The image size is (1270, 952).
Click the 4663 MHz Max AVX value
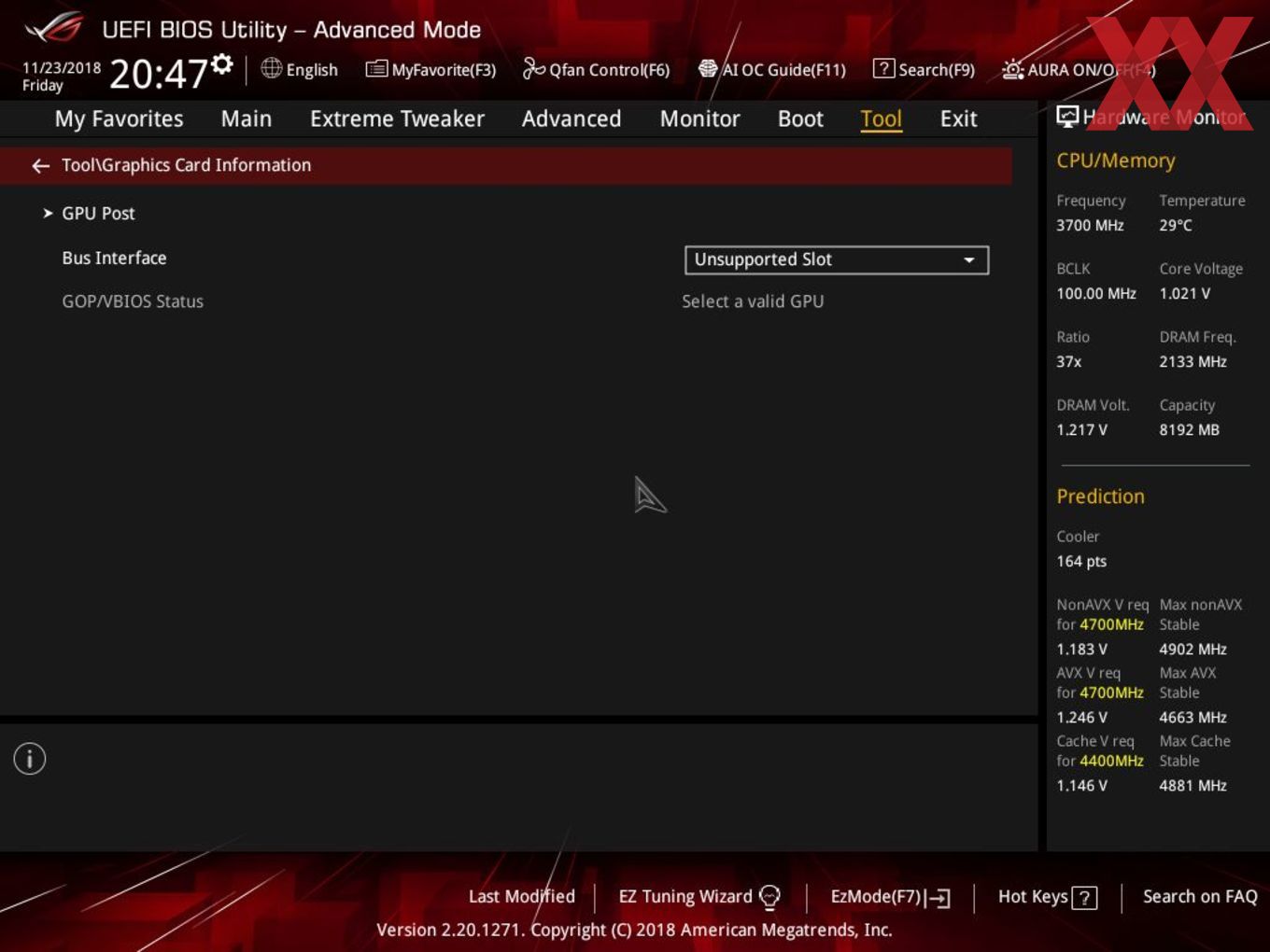click(1192, 717)
